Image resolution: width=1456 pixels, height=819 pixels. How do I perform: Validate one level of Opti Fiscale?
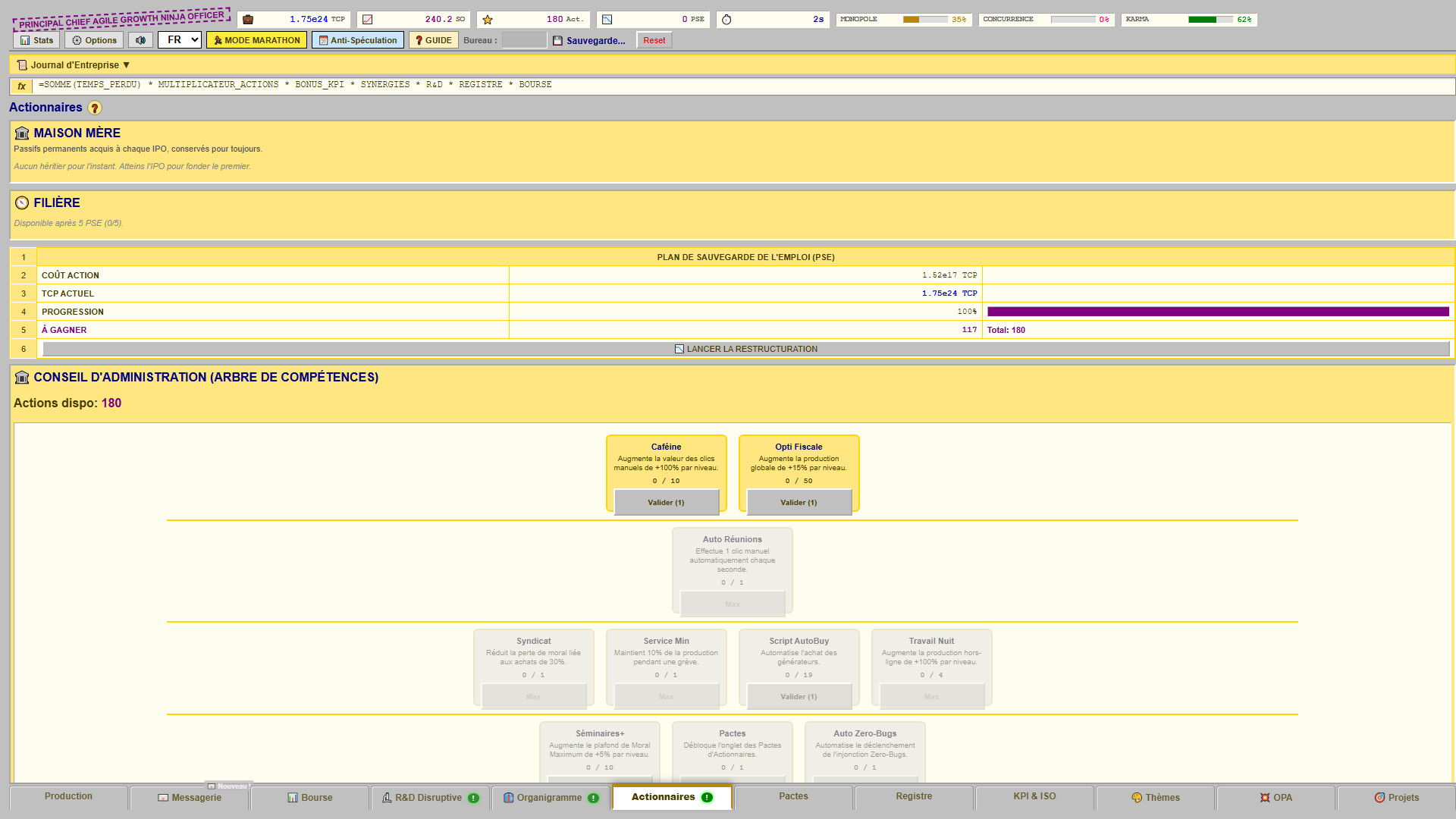pyautogui.click(x=799, y=503)
